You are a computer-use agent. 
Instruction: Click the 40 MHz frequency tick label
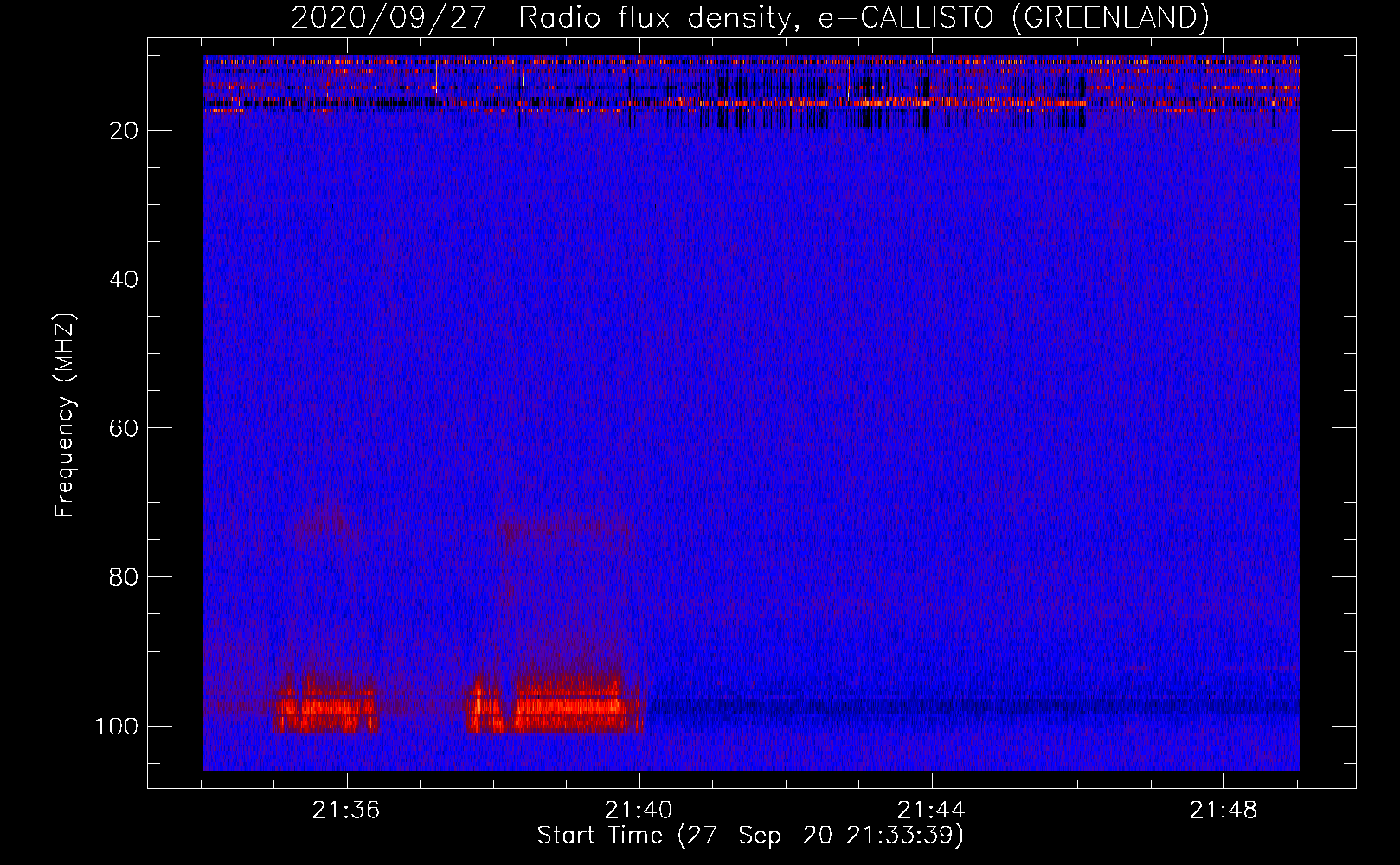(124, 279)
